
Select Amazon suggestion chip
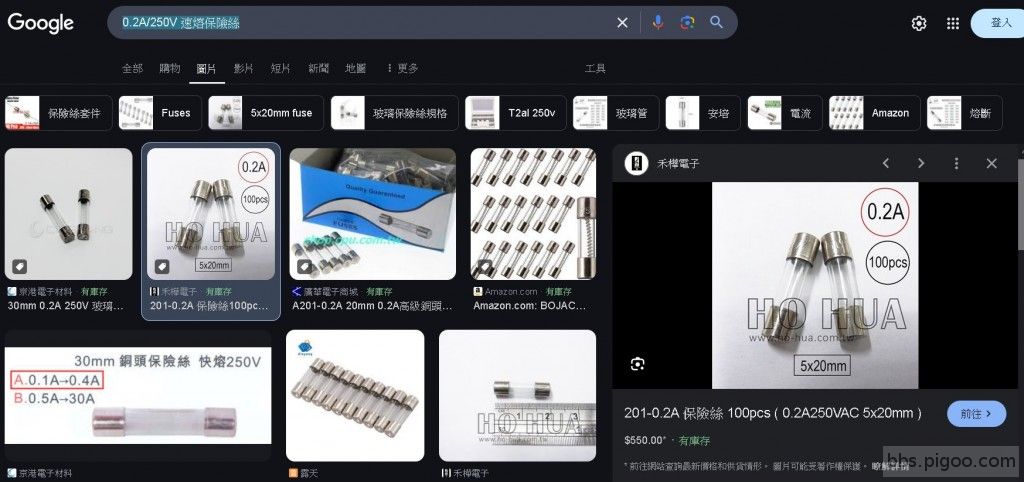(x=874, y=113)
